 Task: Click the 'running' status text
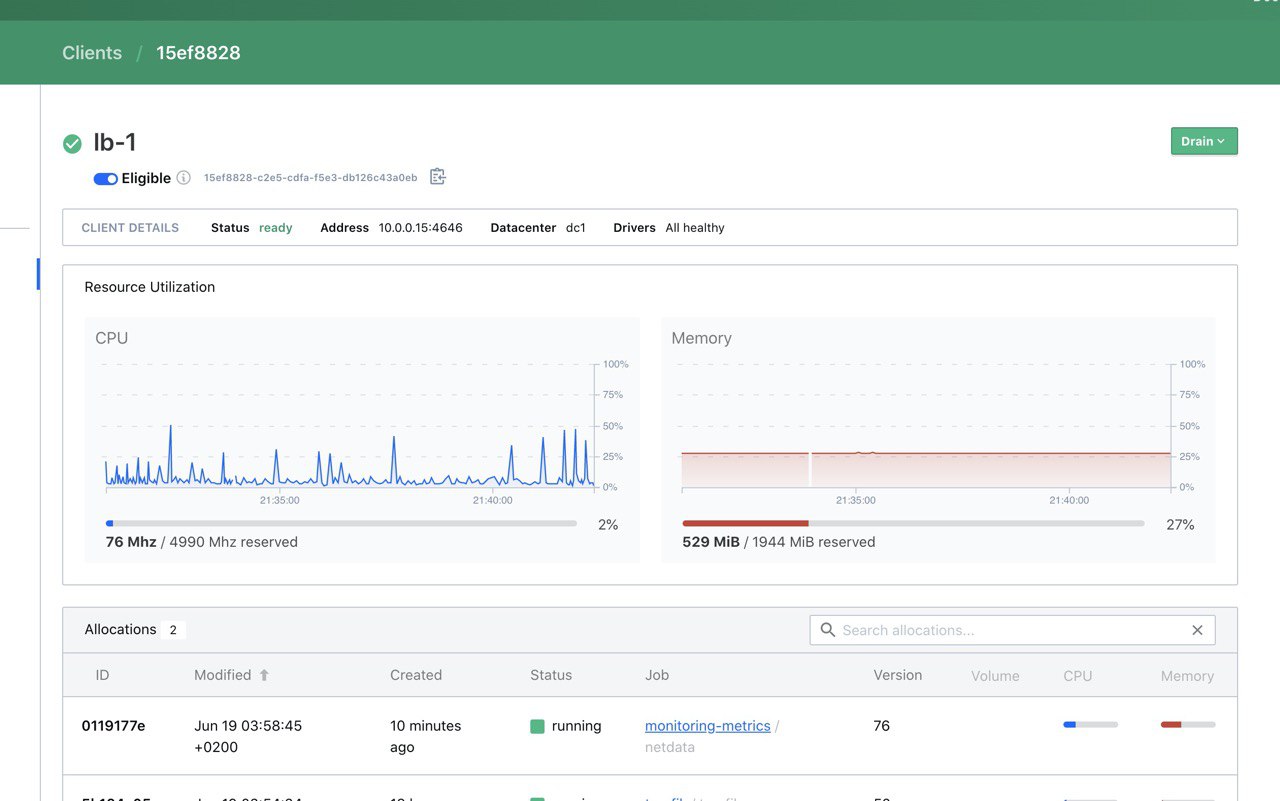577,726
